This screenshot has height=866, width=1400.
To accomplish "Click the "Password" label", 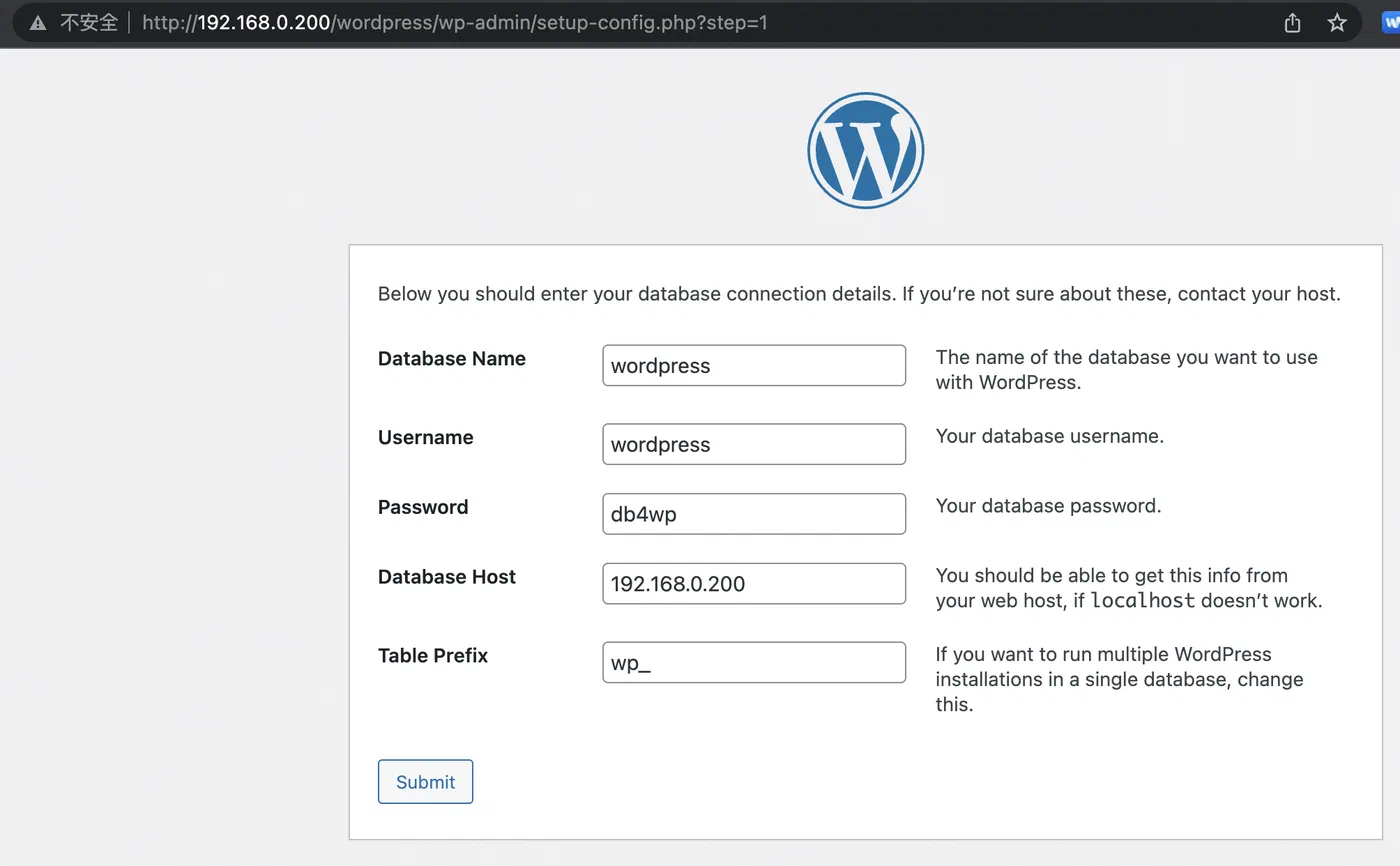I will [x=423, y=507].
